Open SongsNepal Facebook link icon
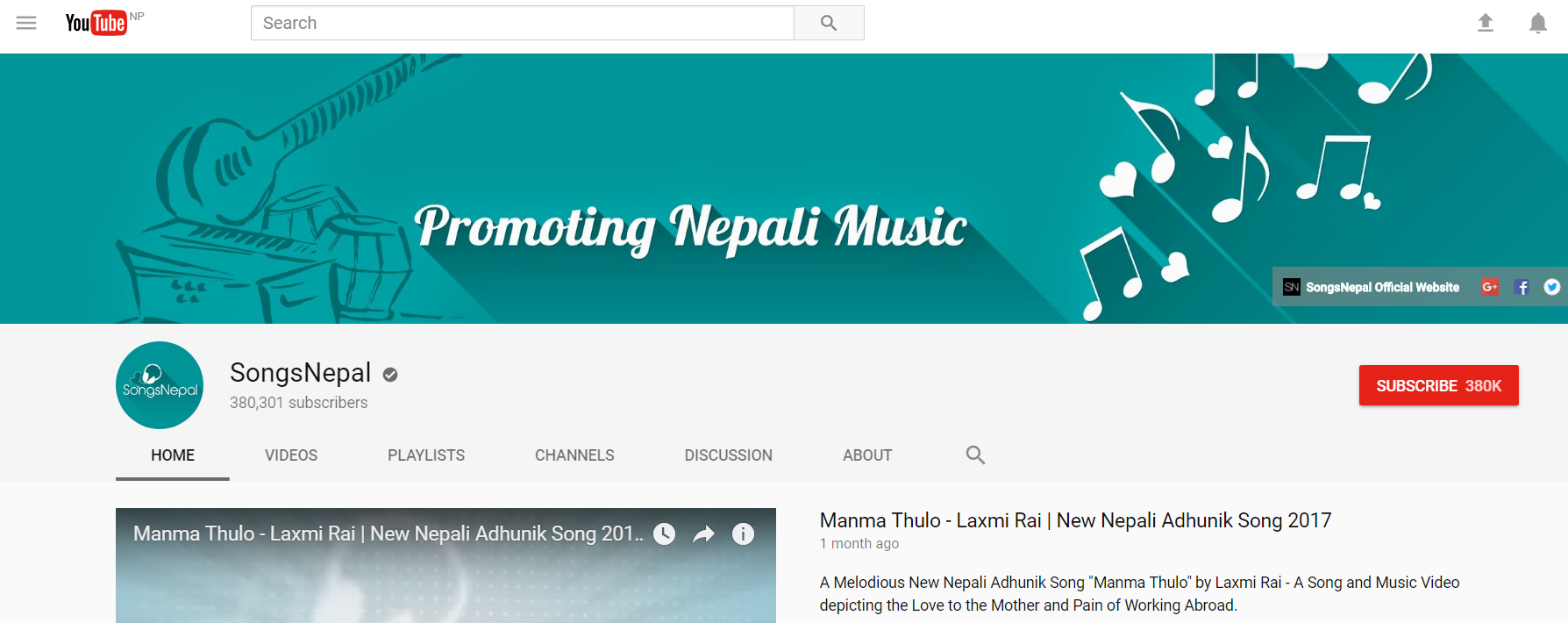 point(1522,287)
